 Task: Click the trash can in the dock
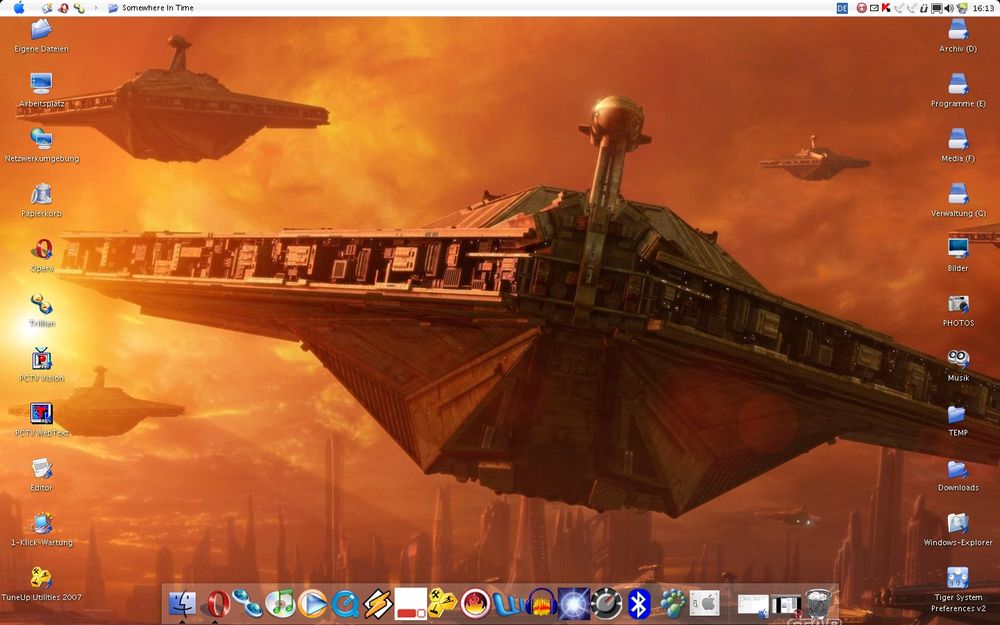pos(817,603)
